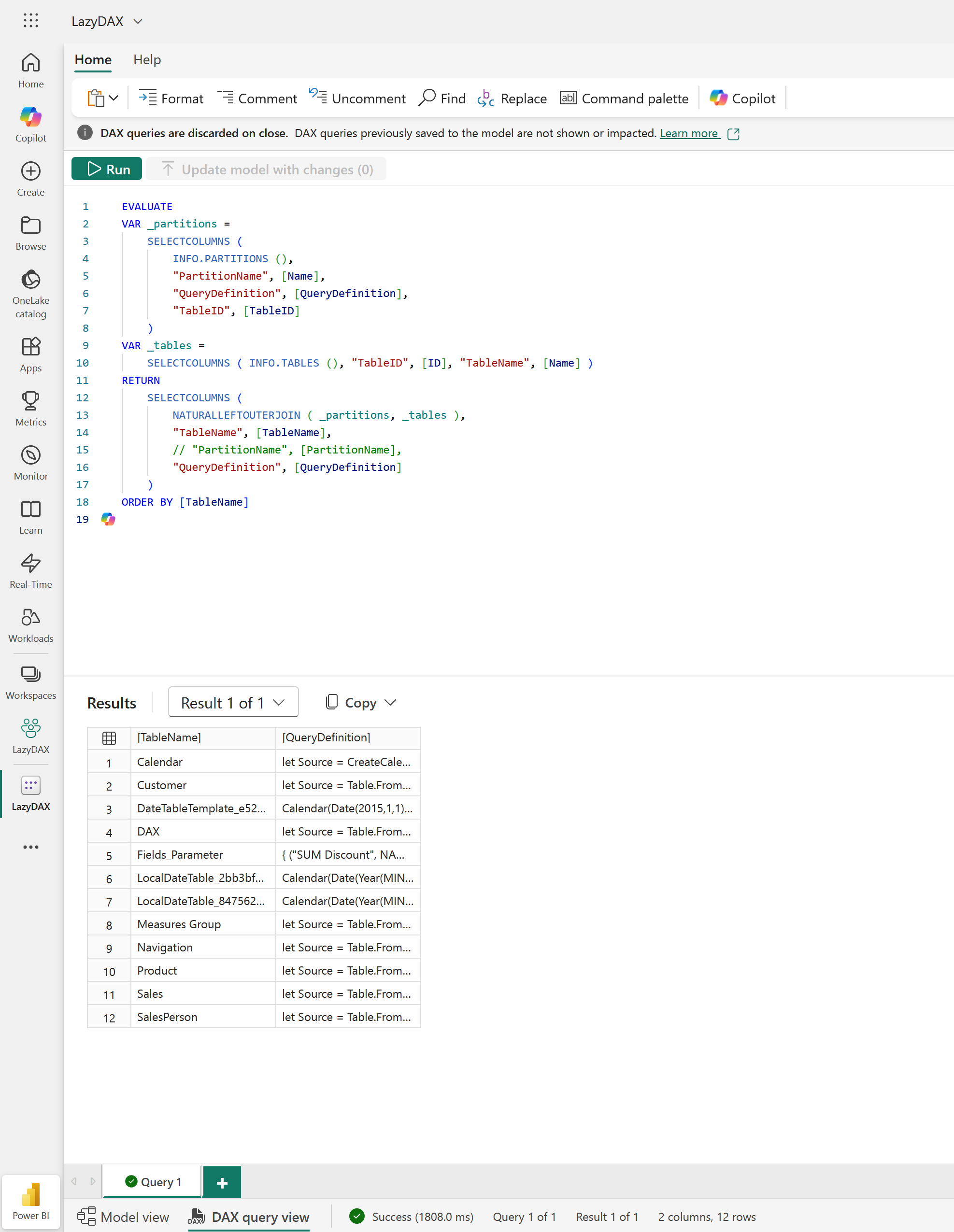Click the Format code toolbar icon
954x1232 pixels.
pyautogui.click(x=148, y=98)
